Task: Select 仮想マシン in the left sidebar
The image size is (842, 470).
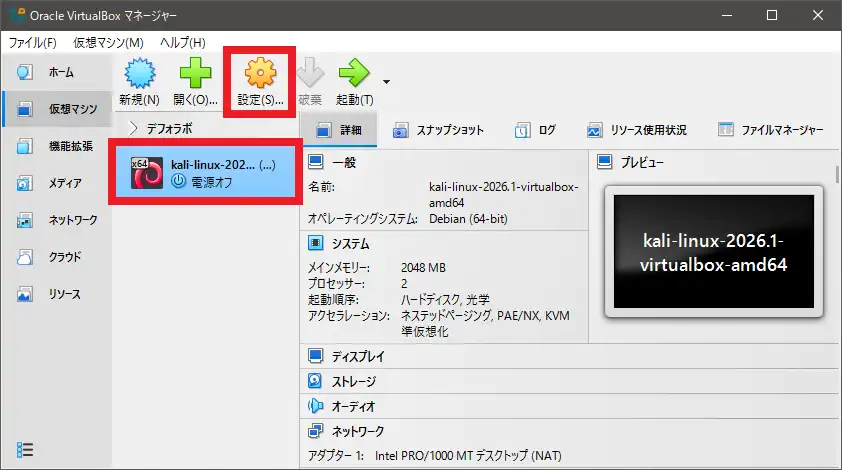Action: 57,109
